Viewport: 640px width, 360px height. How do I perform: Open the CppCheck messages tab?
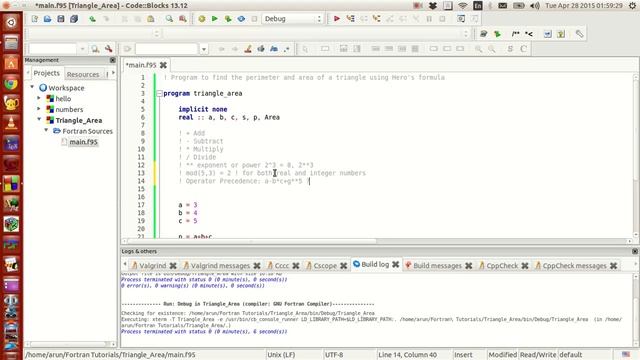[x=574, y=266]
